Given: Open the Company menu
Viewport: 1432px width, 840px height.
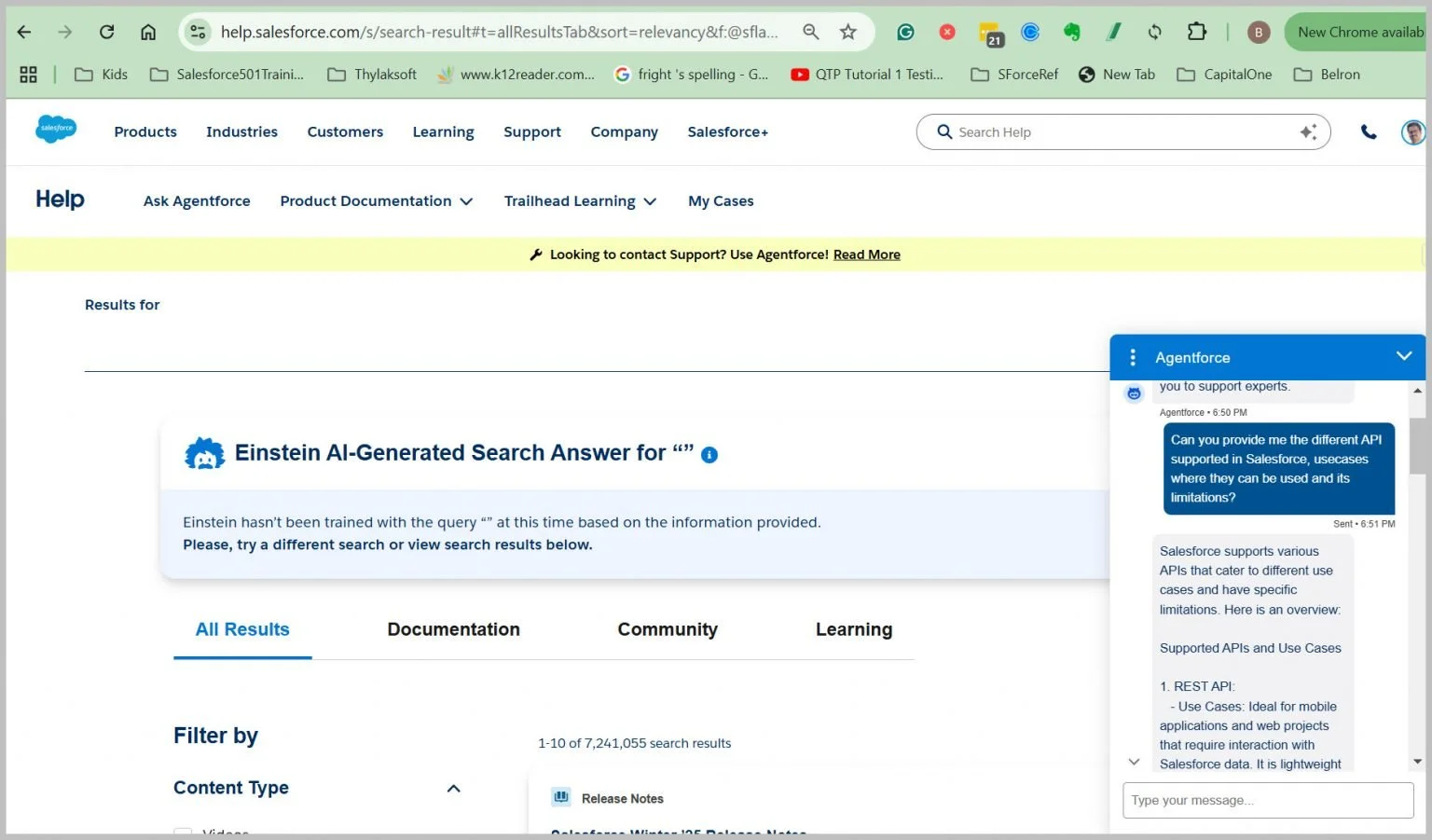Looking at the screenshot, I should click(x=624, y=131).
